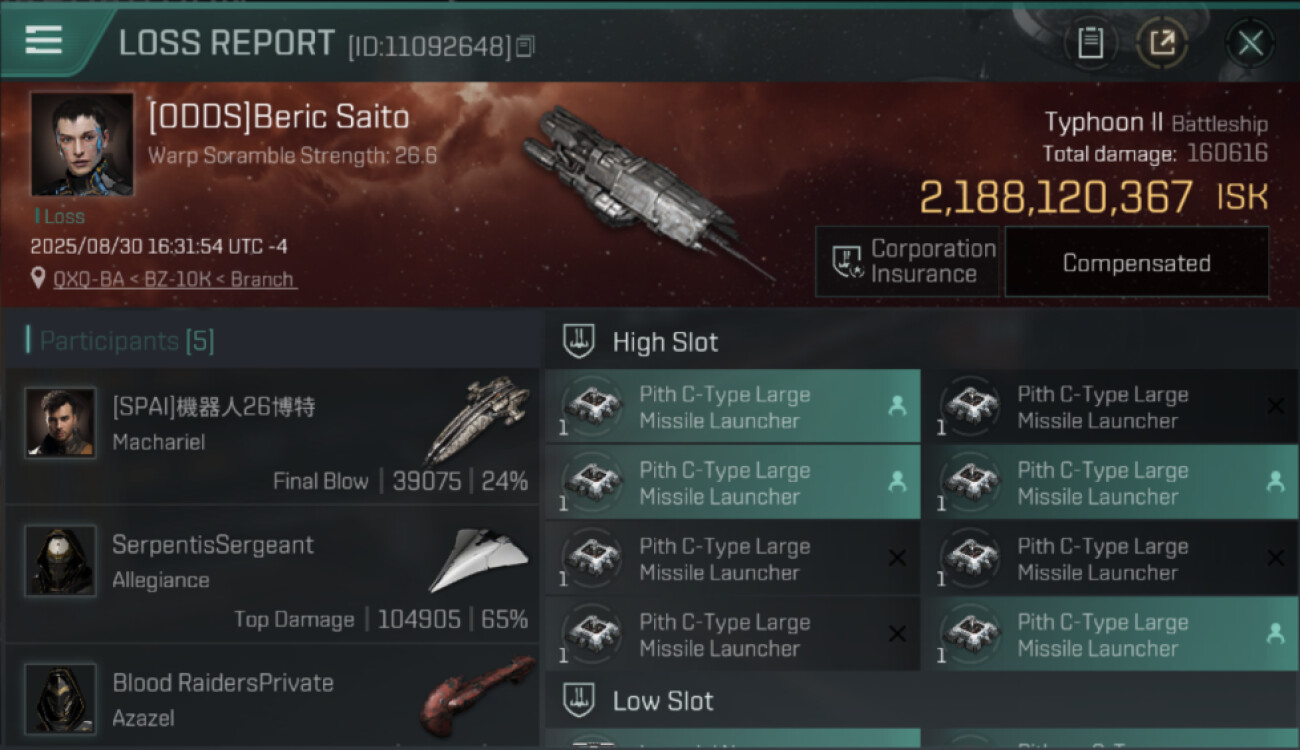Click the High Slot section icon
The height and width of the screenshot is (750, 1300).
(579, 341)
